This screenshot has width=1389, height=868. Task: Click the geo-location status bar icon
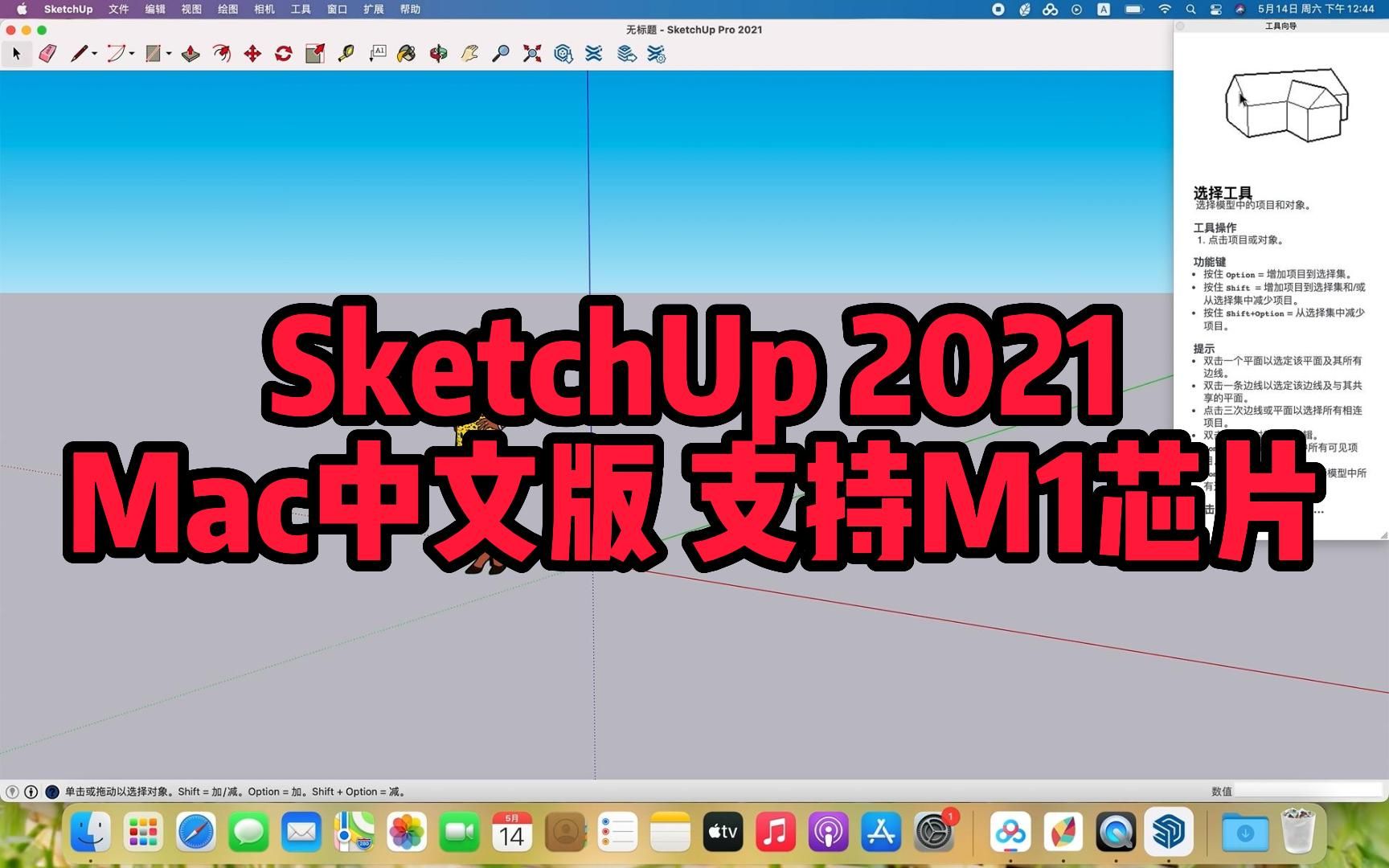point(12,792)
